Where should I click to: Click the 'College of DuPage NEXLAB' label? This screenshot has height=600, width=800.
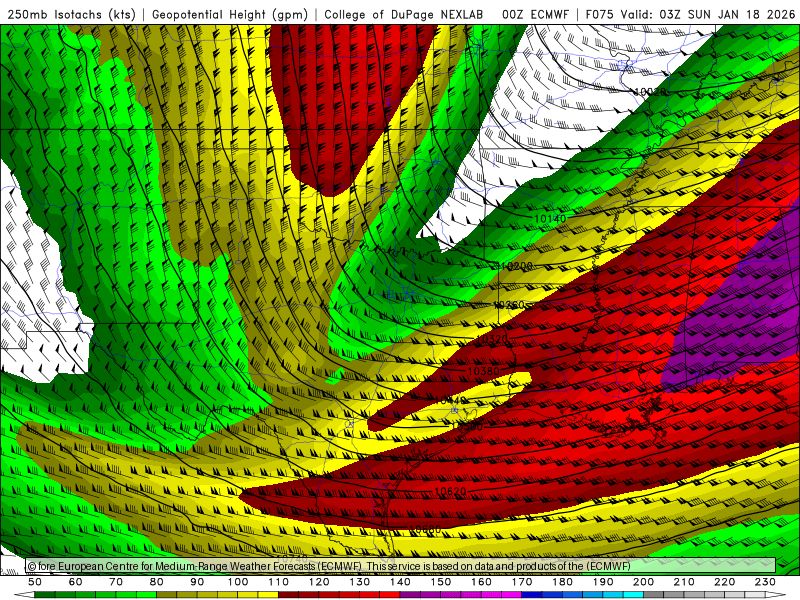[x=404, y=14]
